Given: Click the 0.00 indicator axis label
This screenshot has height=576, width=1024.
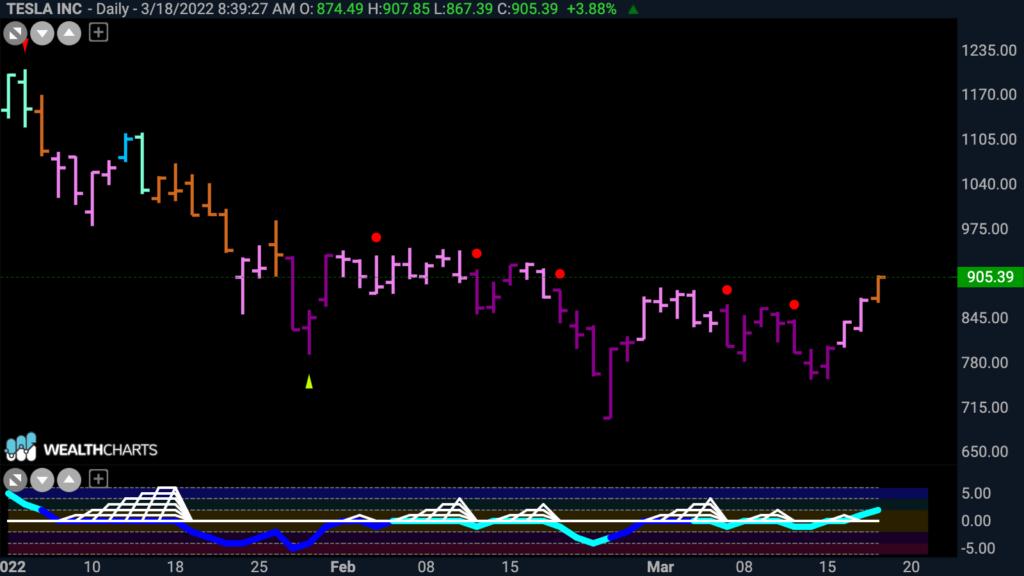Looking at the screenshot, I should pos(976,521).
